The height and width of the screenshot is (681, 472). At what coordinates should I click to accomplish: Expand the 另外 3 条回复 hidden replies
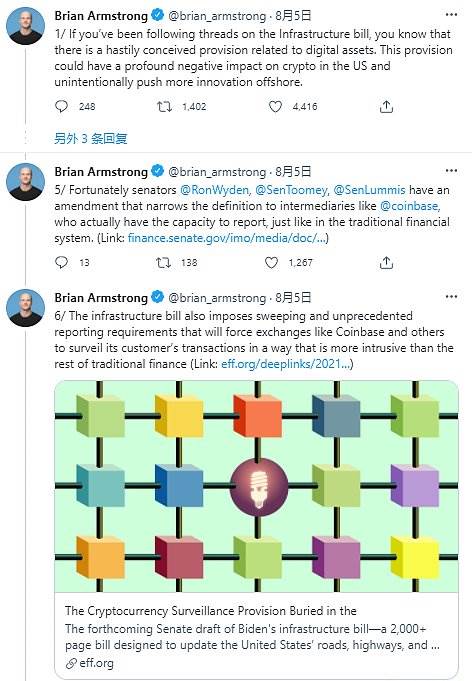[x=91, y=139]
